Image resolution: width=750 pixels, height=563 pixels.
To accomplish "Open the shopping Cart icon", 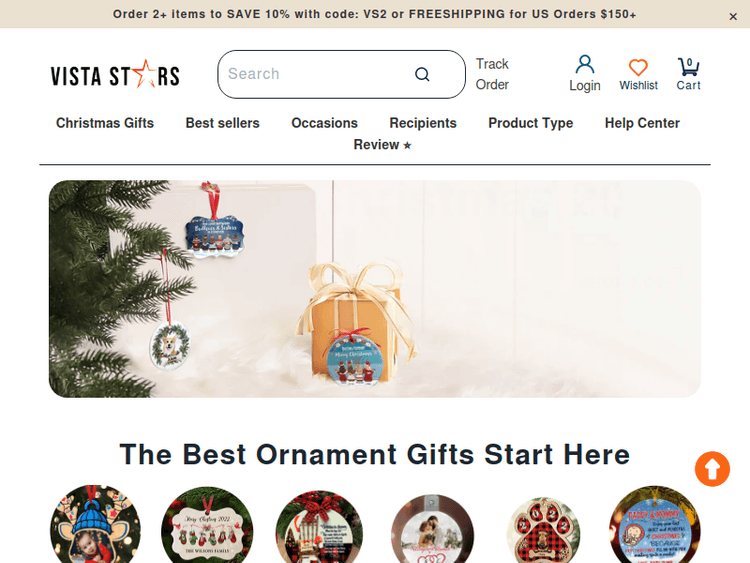I will coord(688,67).
